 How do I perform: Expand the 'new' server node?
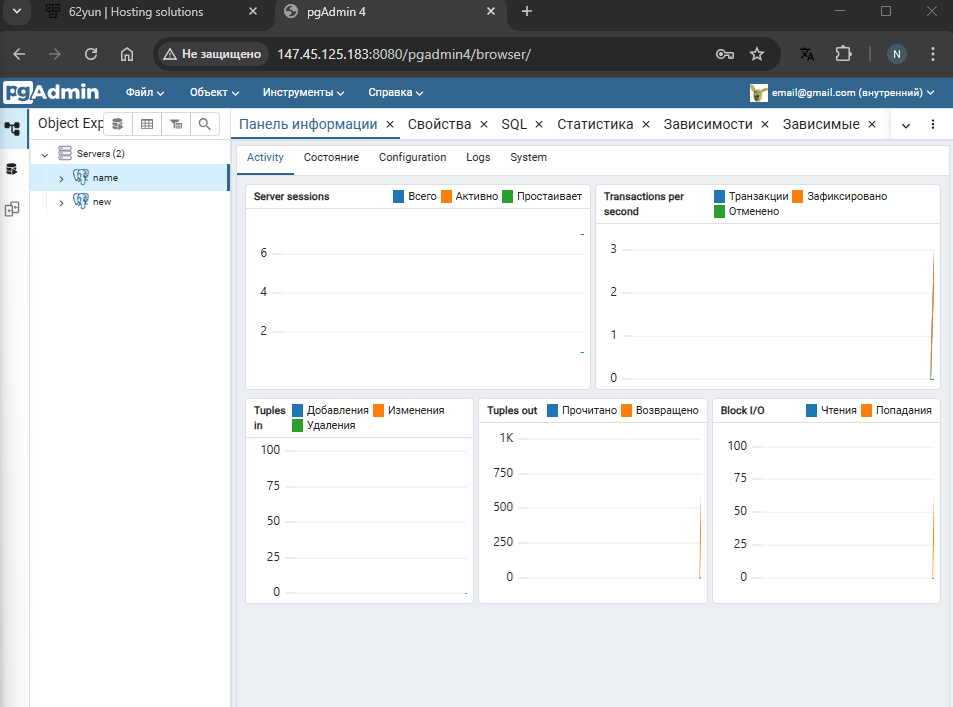click(x=61, y=203)
